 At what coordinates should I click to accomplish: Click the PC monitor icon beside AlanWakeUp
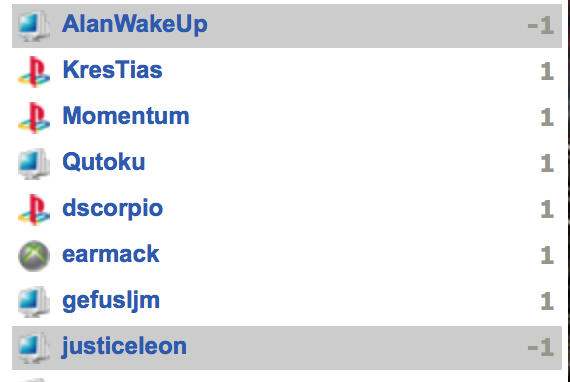pyautogui.click(x=34, y=25)
